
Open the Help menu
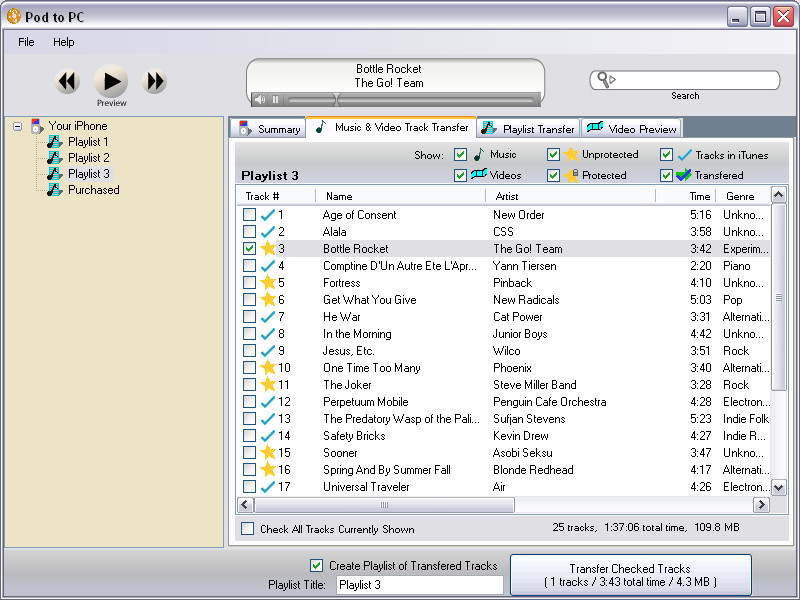click(x=64, y=42)
